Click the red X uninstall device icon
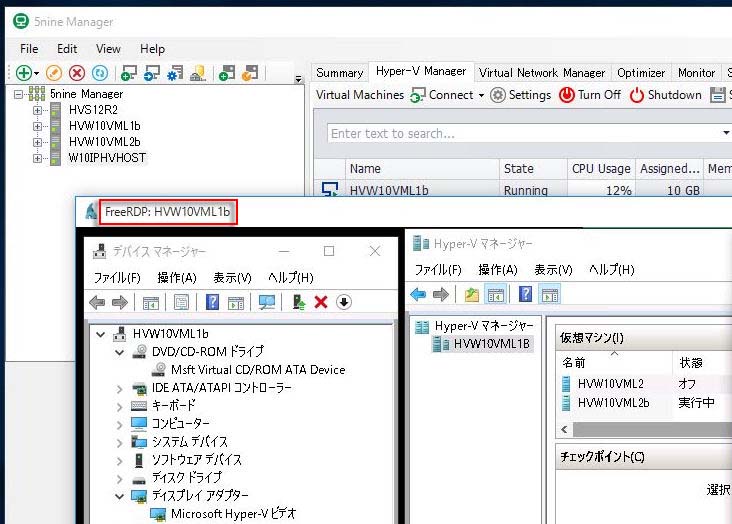The height and width of the screenshot is (524, 732). (321, 302)
